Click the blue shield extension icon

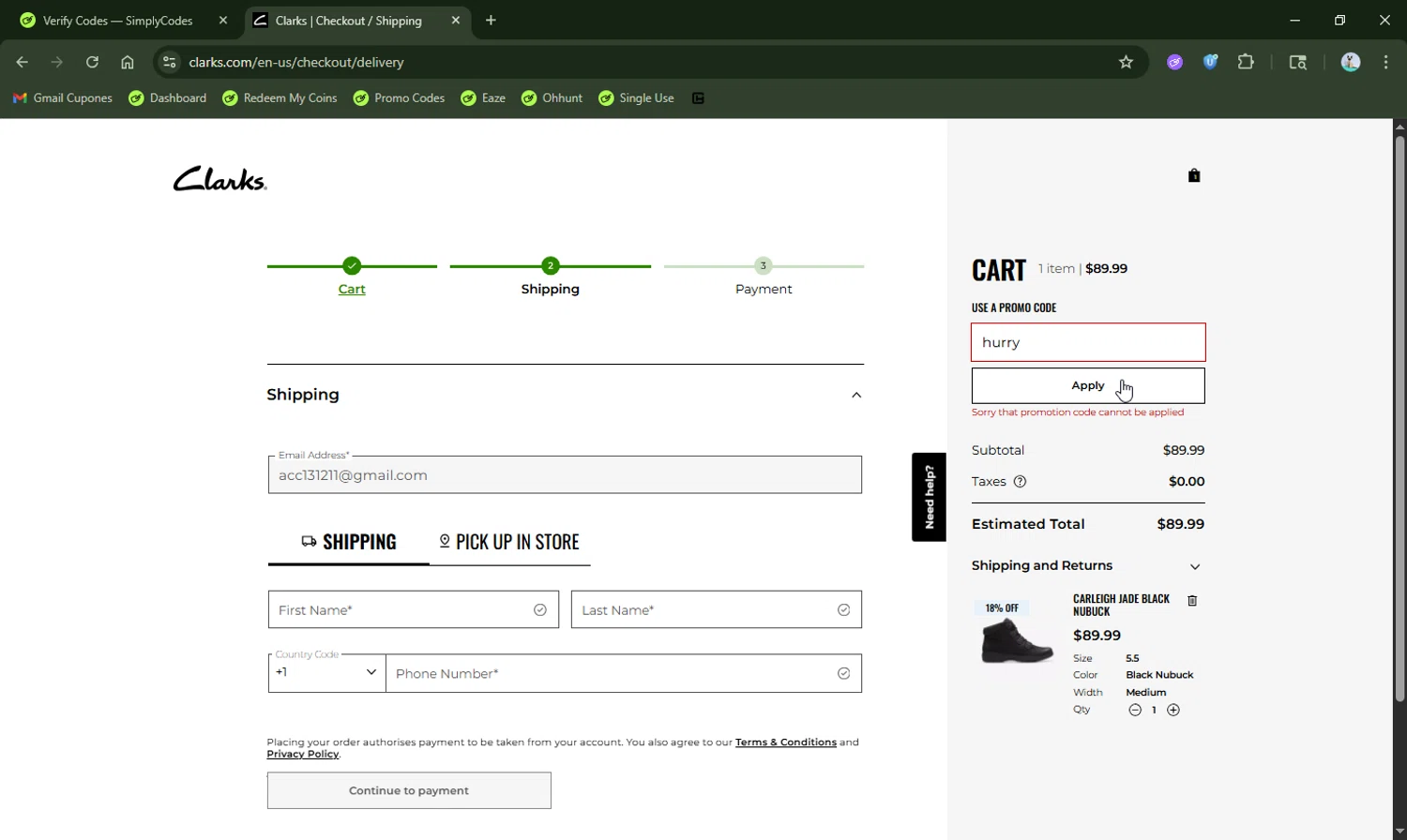coord(1210,62)
